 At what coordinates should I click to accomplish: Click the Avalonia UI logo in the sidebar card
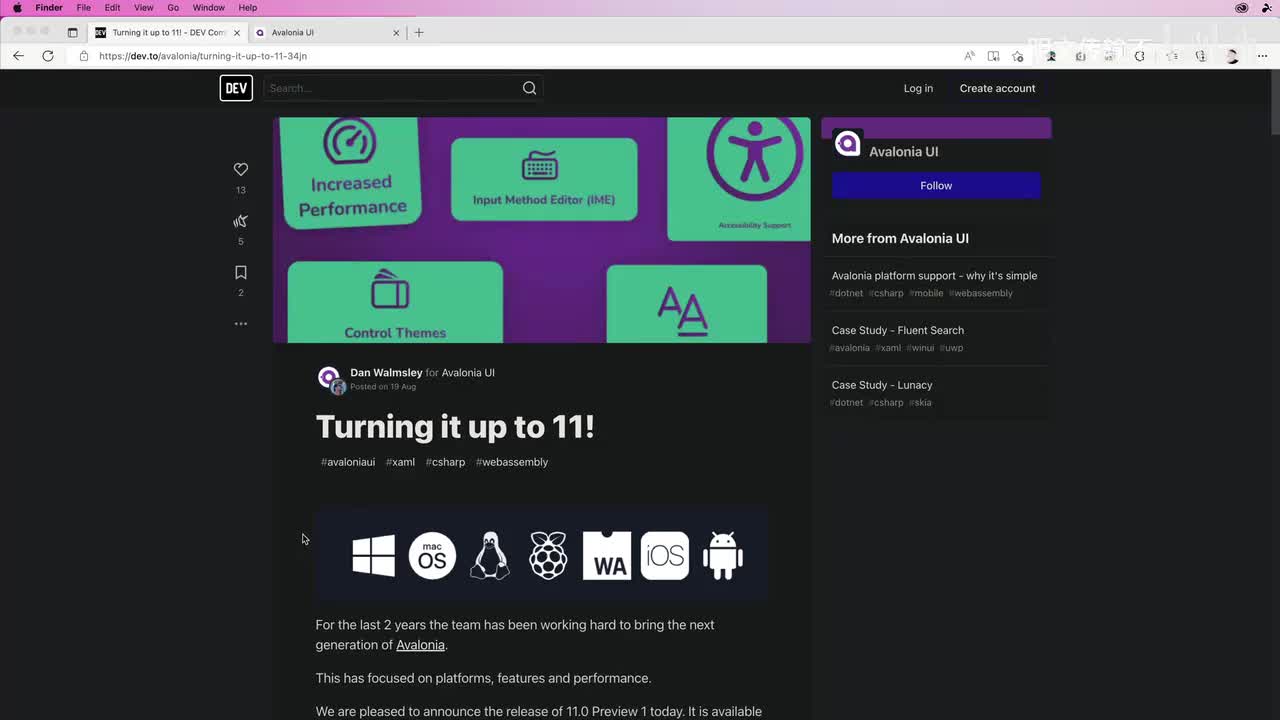[x=848, y=144]
